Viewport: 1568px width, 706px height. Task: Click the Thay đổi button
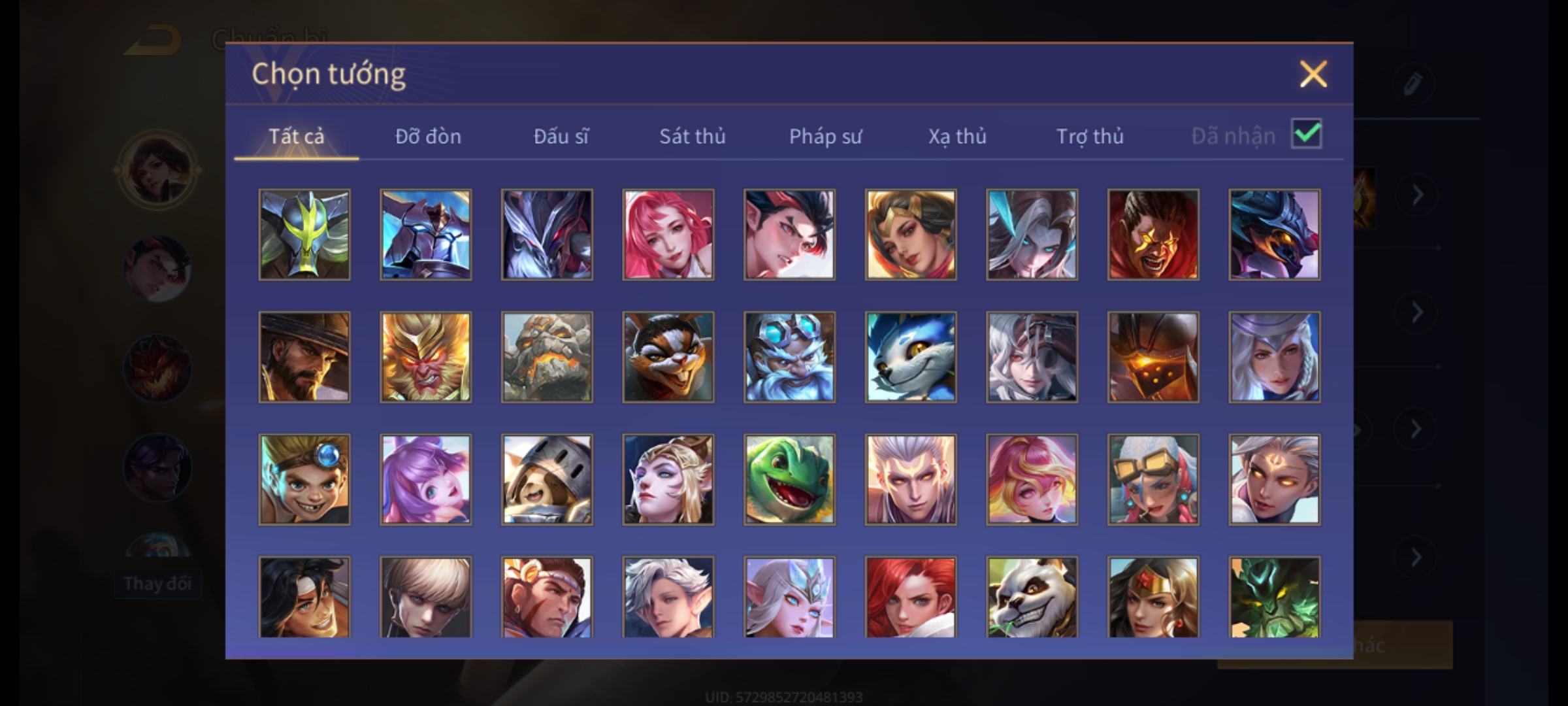click(157, 583)
